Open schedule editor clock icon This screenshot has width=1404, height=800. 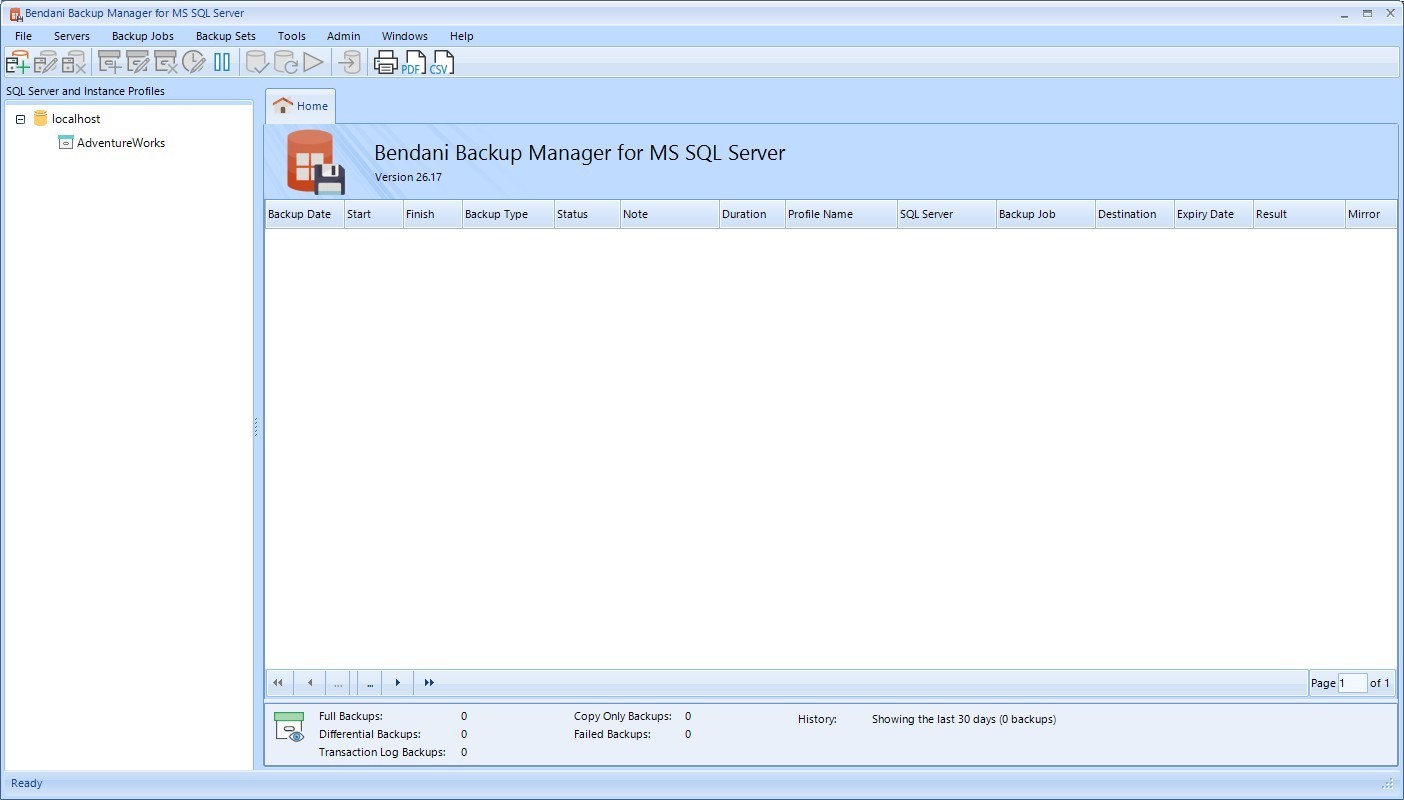click(x=194, y=62)
